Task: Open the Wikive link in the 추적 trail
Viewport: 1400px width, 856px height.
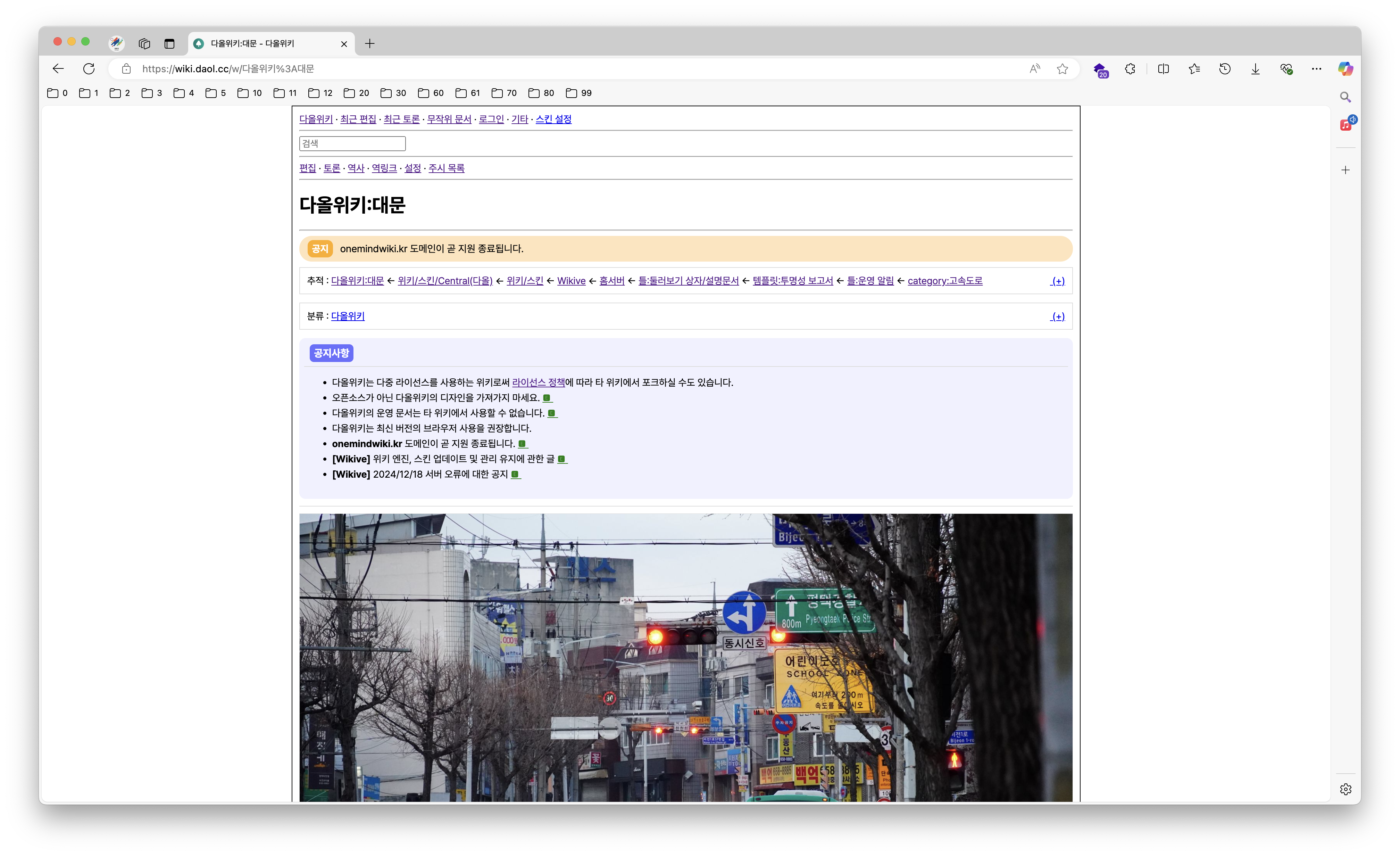Action: pos(571,281)
